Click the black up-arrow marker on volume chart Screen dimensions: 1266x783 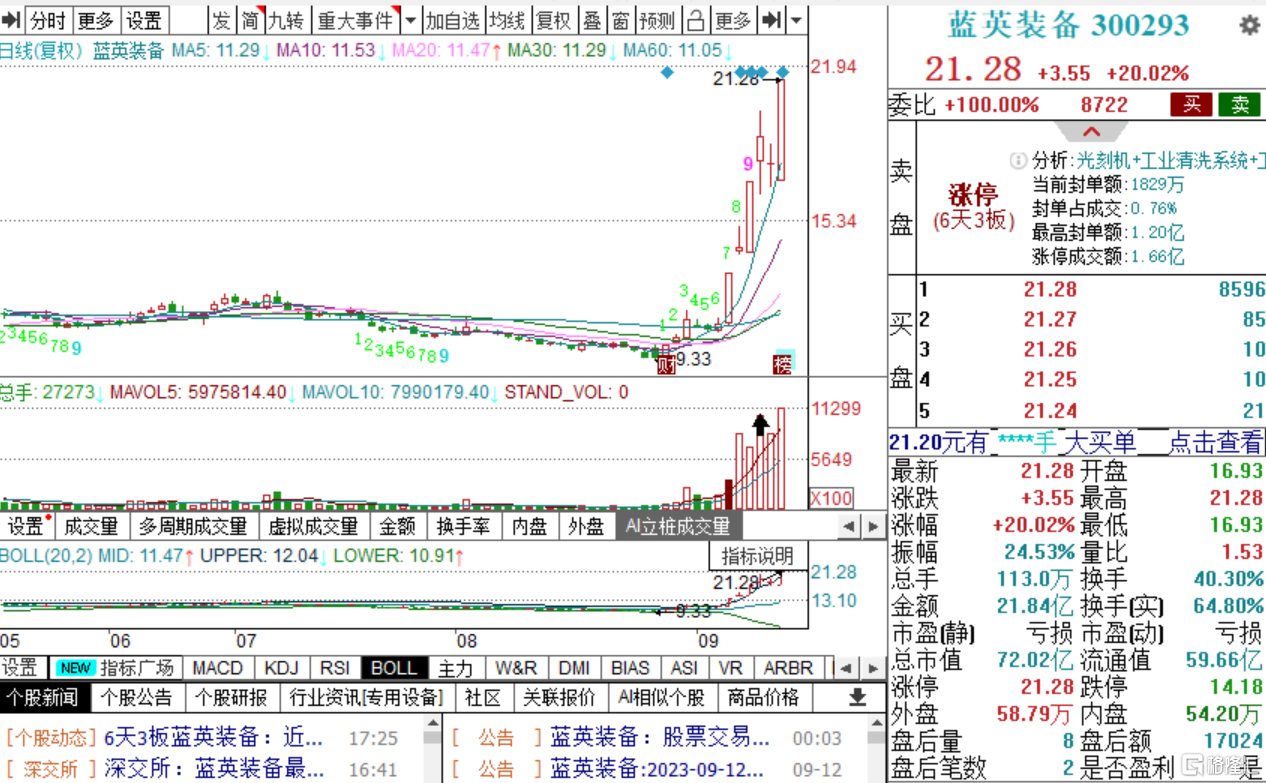(x=760, y=425)
